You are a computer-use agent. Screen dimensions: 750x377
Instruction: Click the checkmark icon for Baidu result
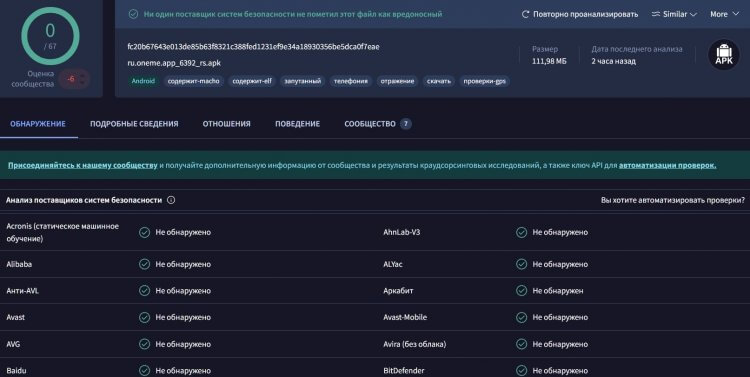144,370
